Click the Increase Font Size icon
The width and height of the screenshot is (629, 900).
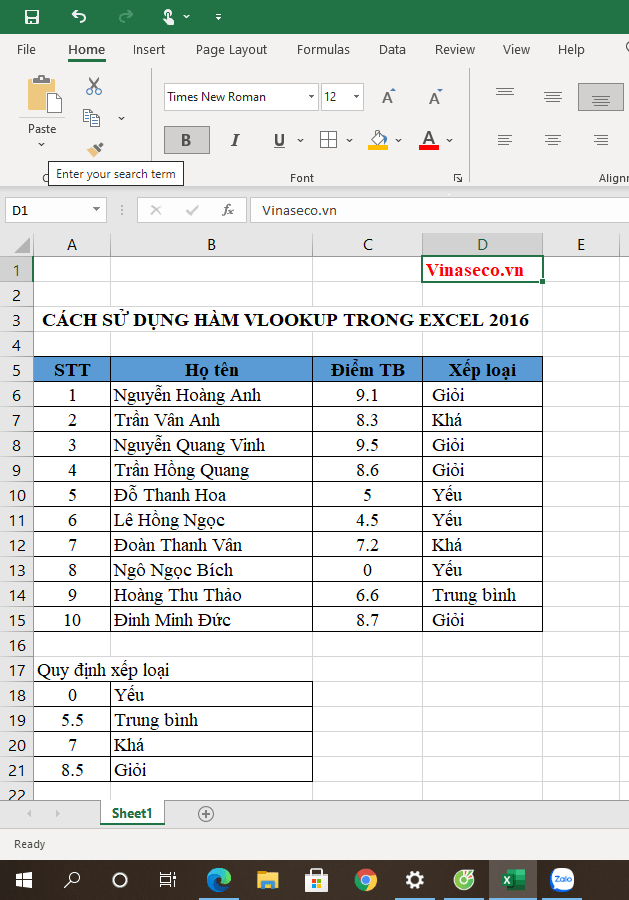(x=389, y=97)
